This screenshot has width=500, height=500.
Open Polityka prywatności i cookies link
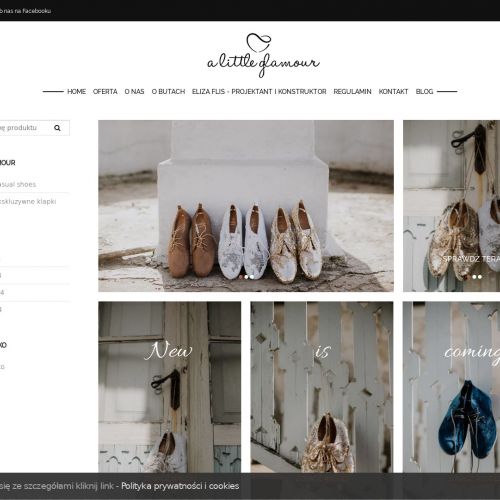pos(180,486)
